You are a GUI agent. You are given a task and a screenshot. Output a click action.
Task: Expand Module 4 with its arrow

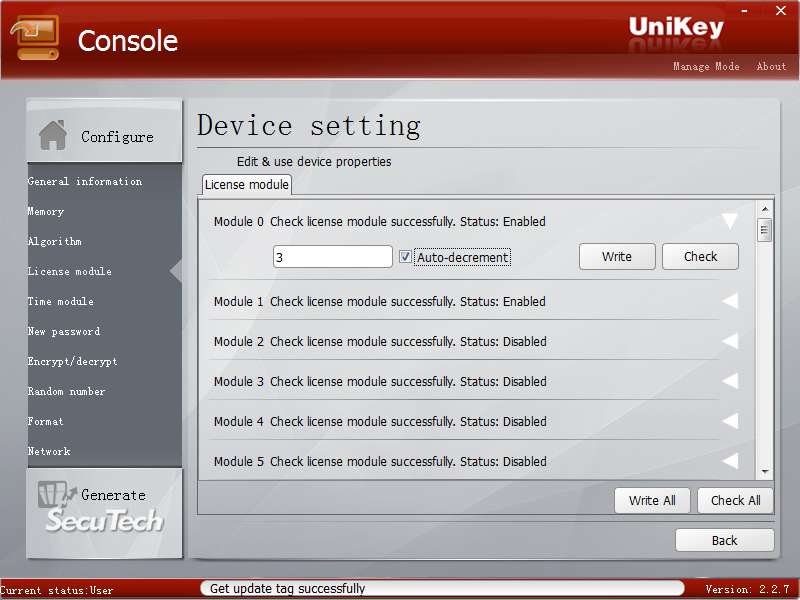click(731, 421)
